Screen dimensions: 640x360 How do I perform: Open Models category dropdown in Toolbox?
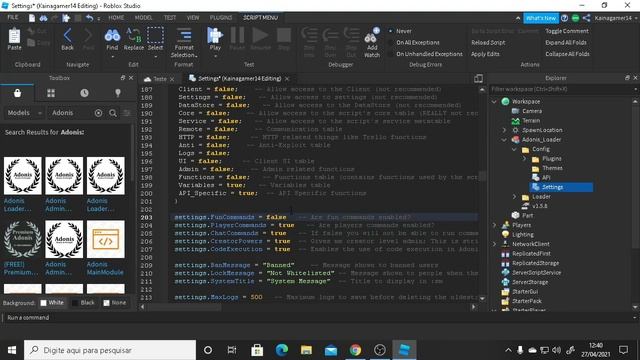point(24,113)
